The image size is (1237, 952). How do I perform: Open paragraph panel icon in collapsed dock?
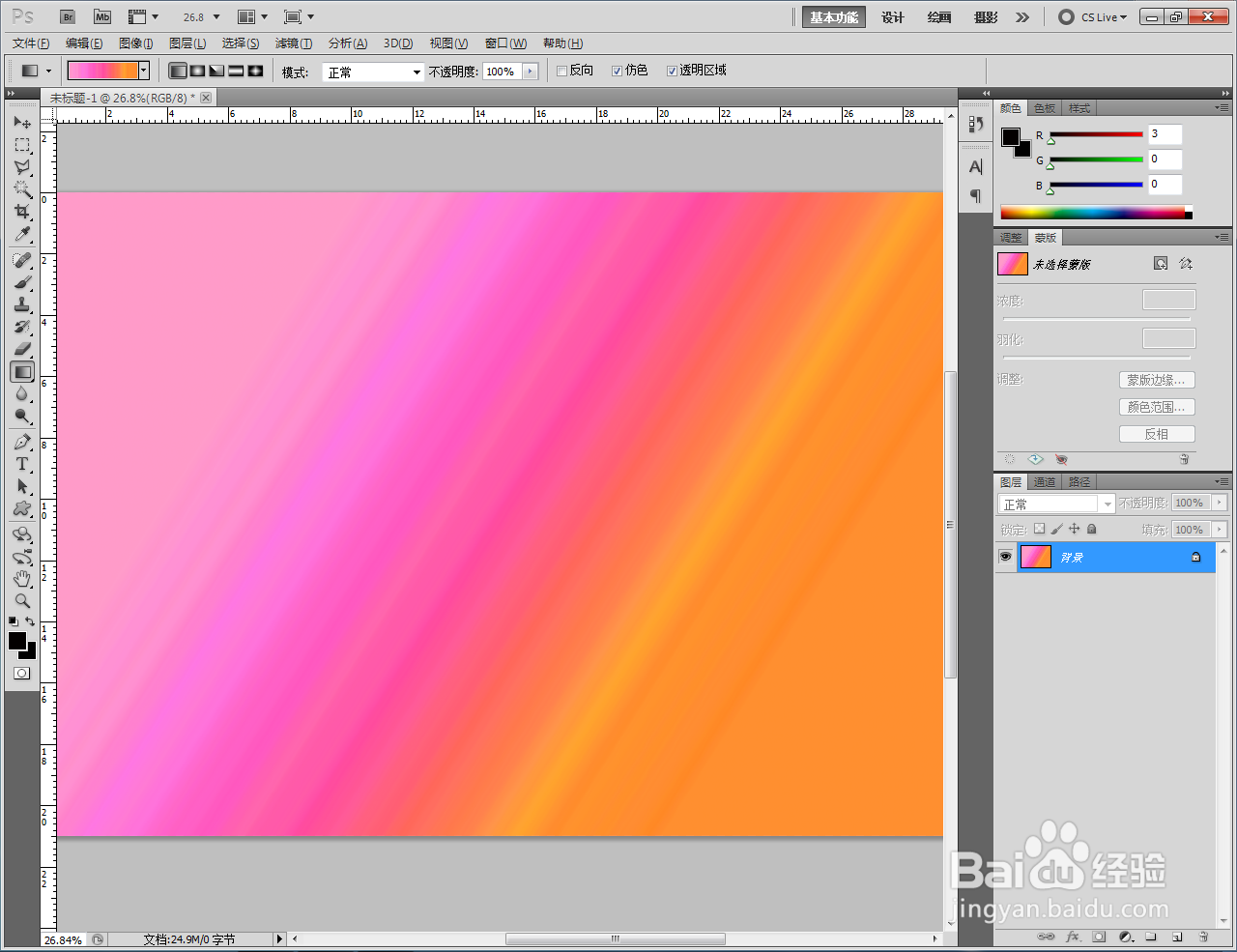(975, 196)
